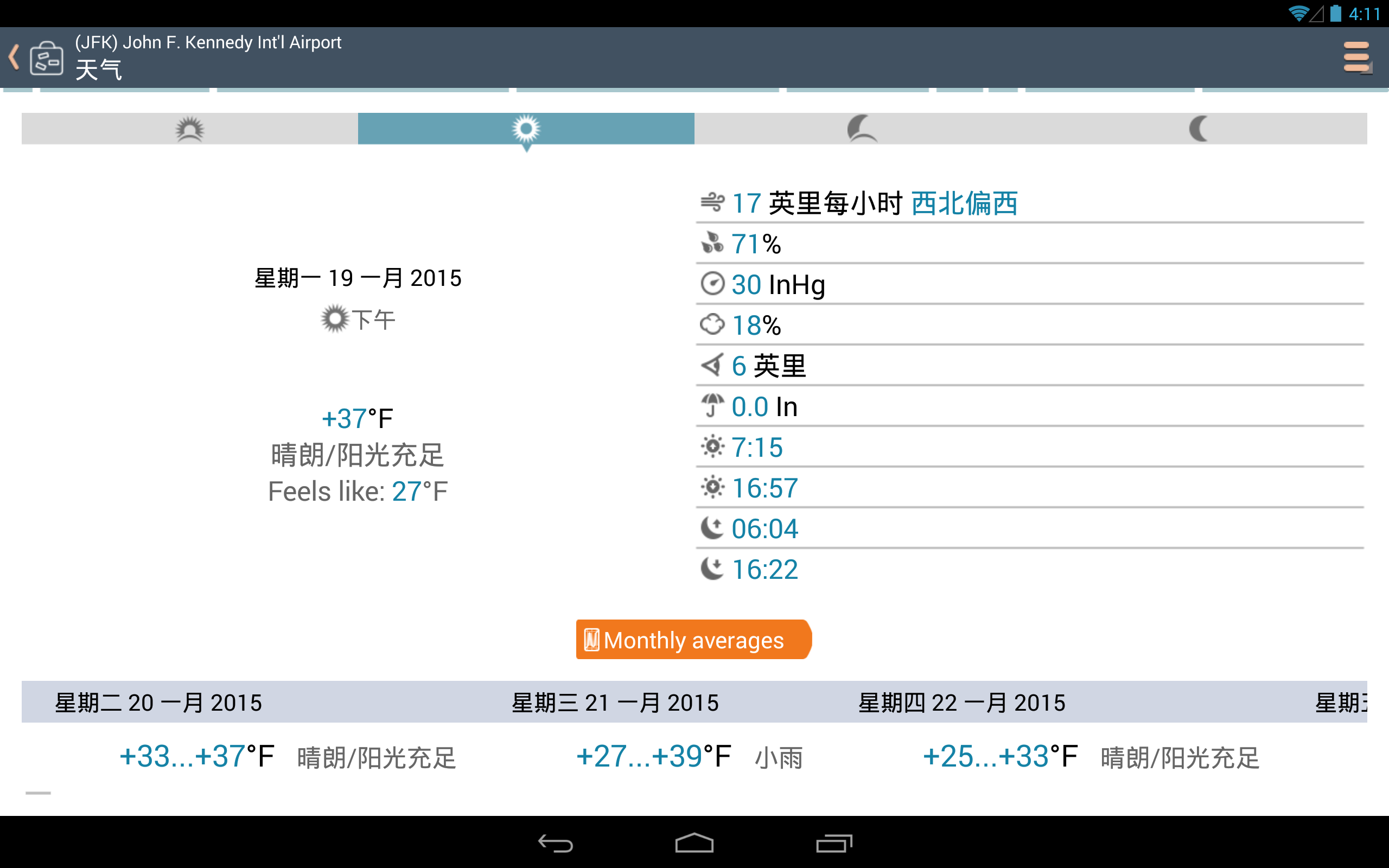Select the afternoon sun time tab
Viewport: 1389px width, 868px height.
tap(526, 129)
